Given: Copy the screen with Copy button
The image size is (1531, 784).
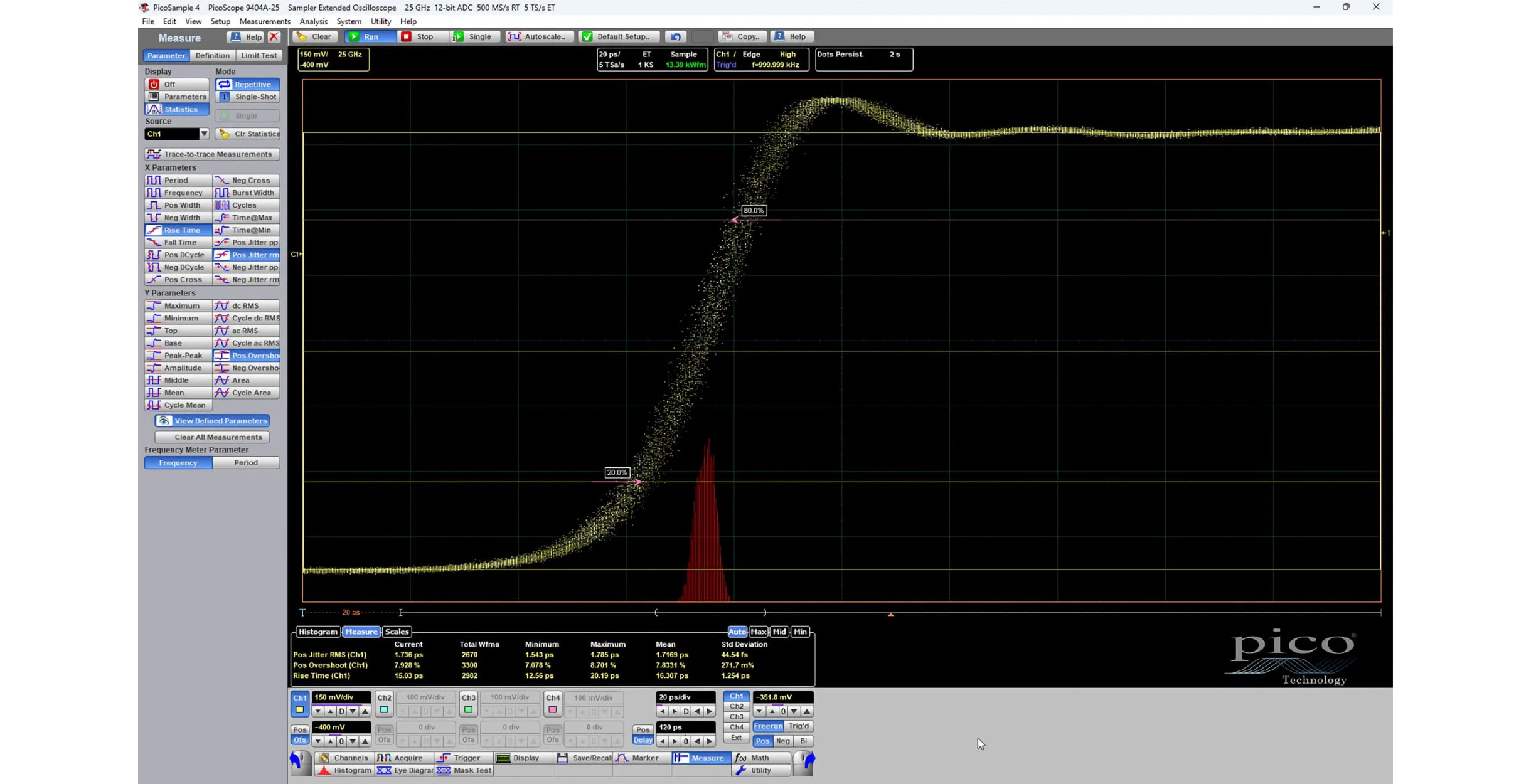Looking at the screenshot, I should click(742, 36).
